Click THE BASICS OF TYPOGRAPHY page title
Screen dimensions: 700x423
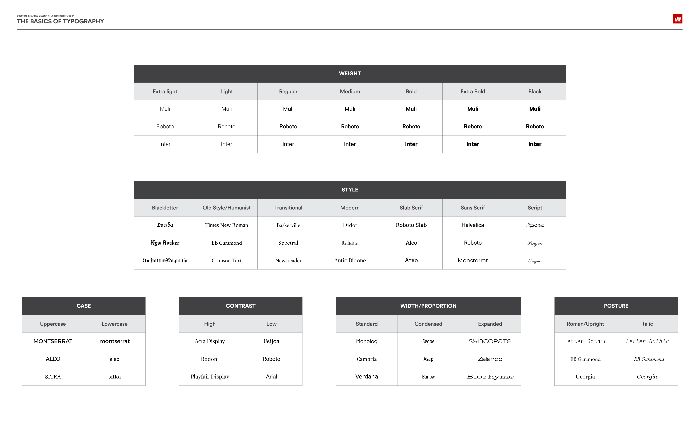coord(60,21)
